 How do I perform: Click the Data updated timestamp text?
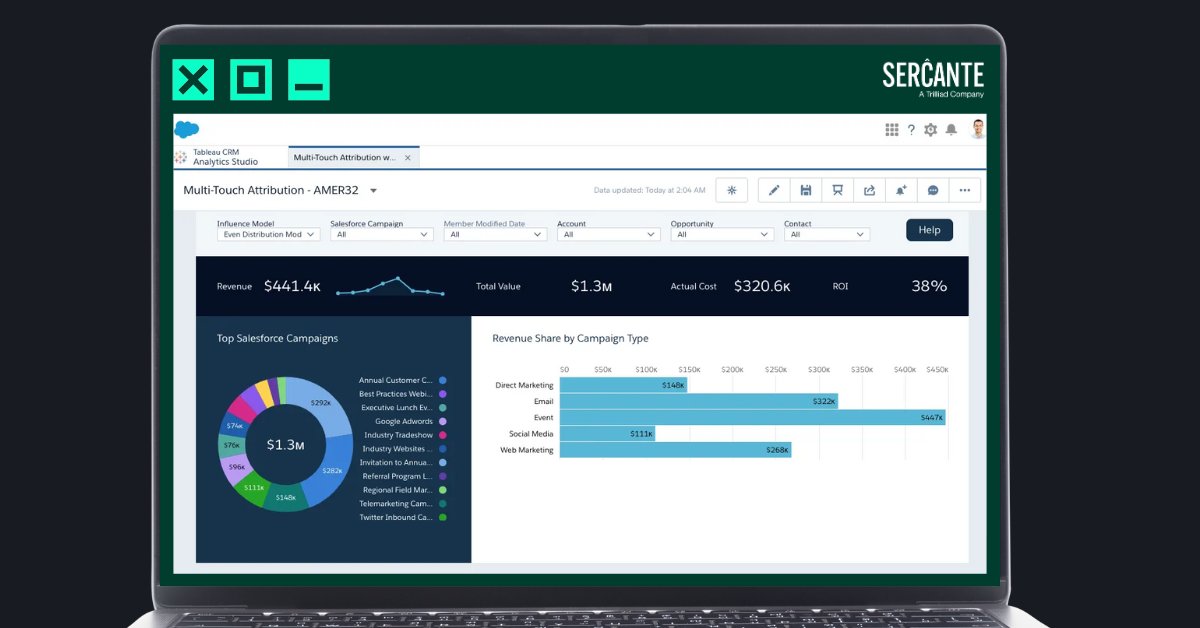pos(650,190)
